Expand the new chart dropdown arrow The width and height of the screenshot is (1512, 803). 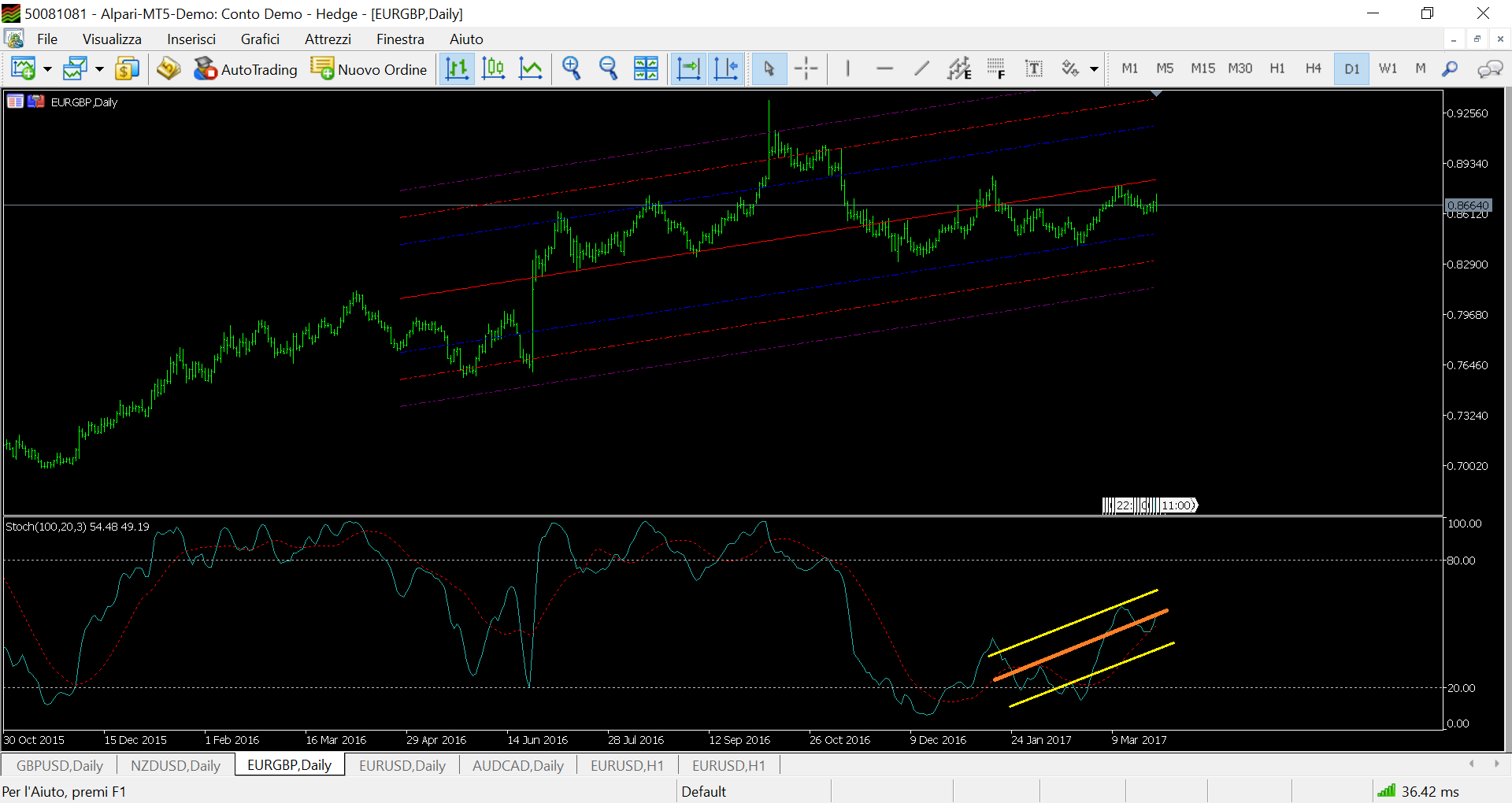pos(47,69)
